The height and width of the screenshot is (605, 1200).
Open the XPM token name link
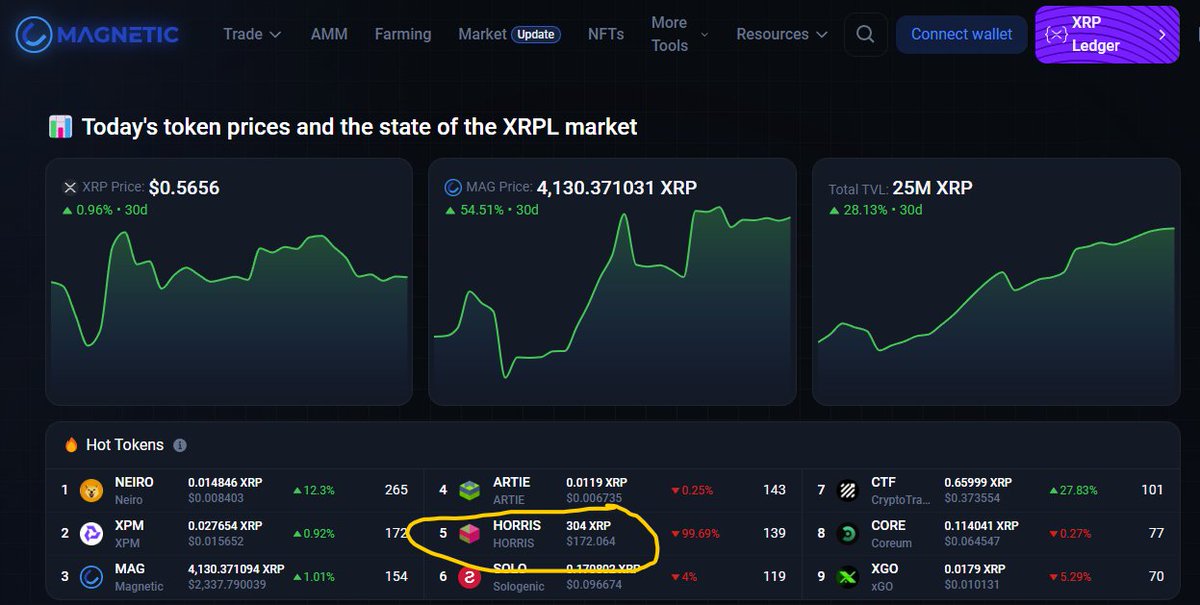(x=130, y=525)
